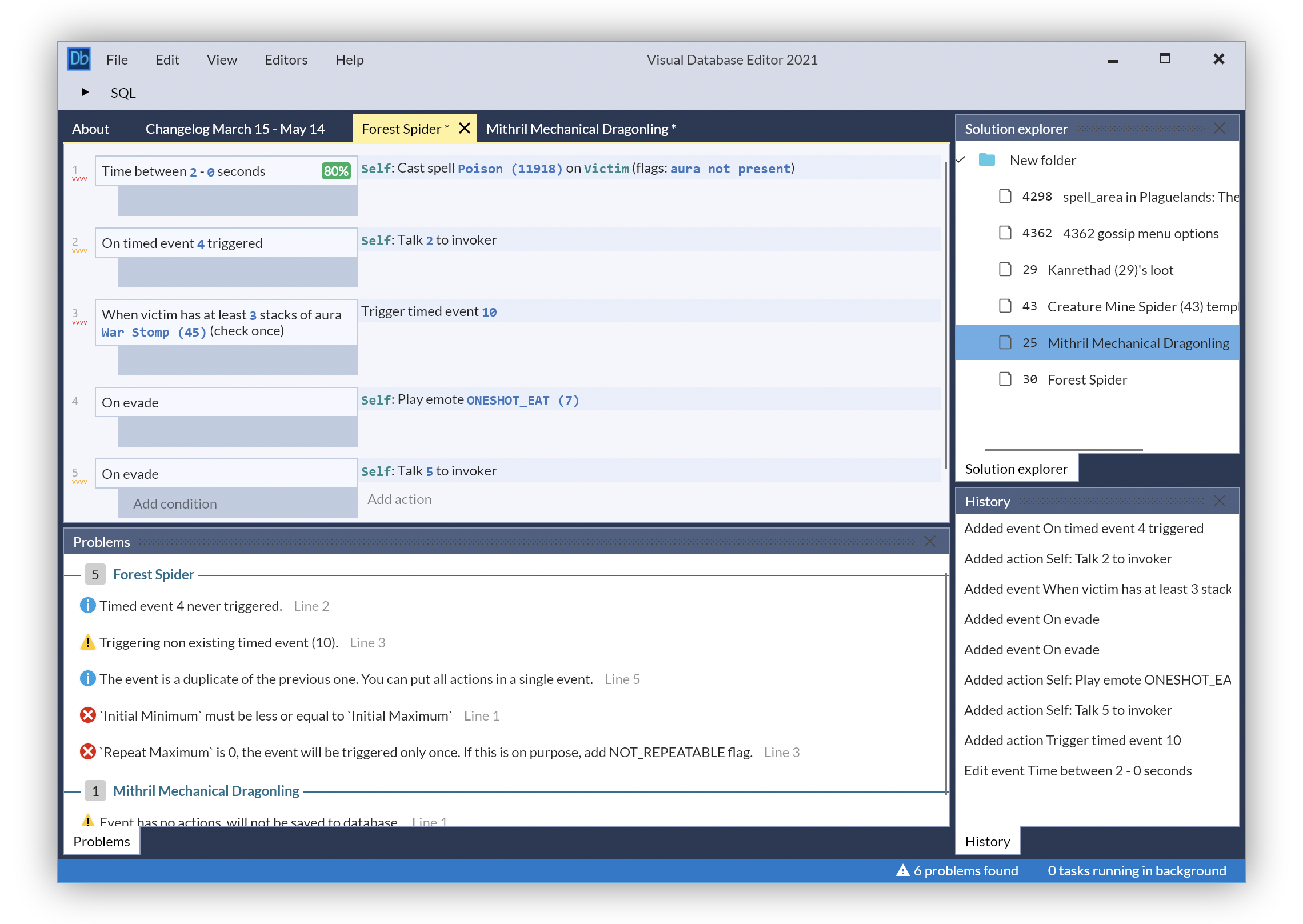1303x924 pixels.
Task: Open the Editors menu
Action: [x=286, y=59]
